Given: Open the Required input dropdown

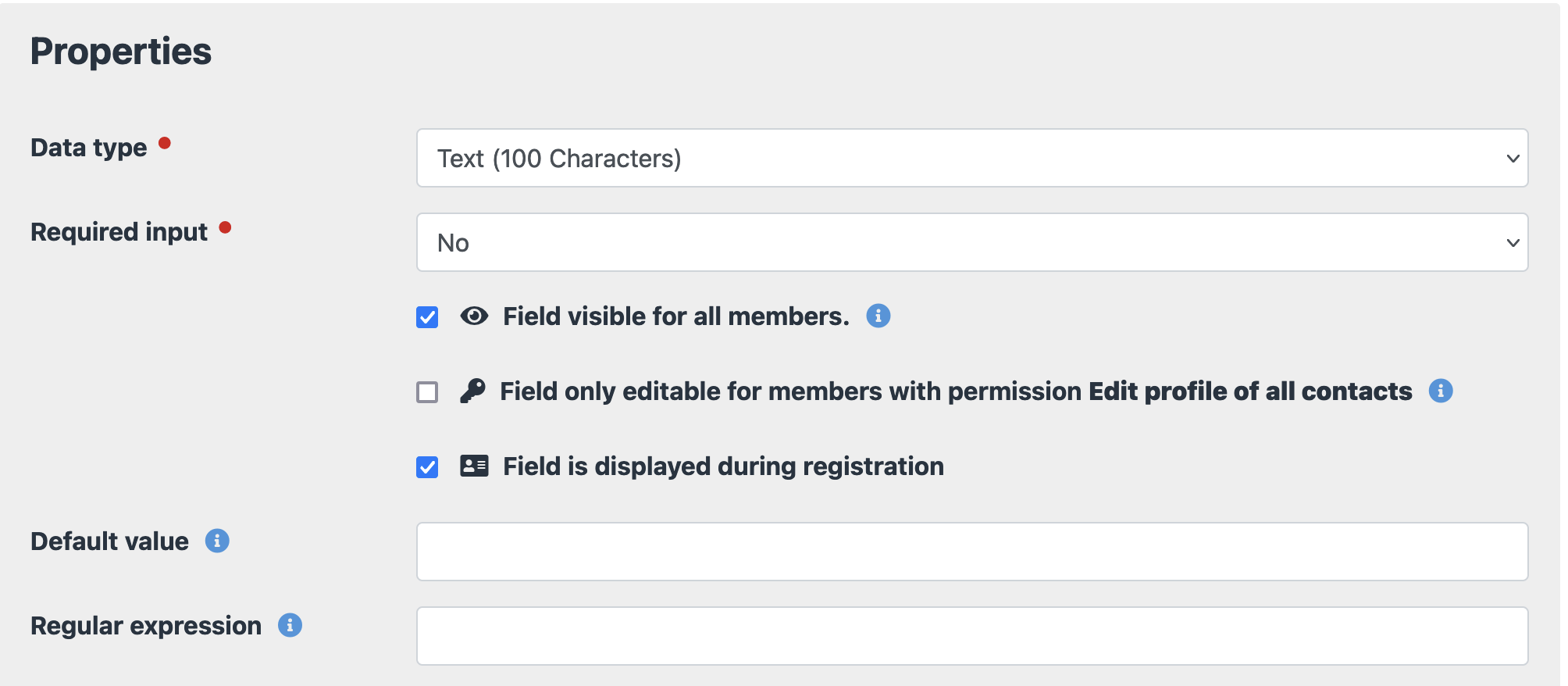Looking at the screenshot, I should click(971, 242).
